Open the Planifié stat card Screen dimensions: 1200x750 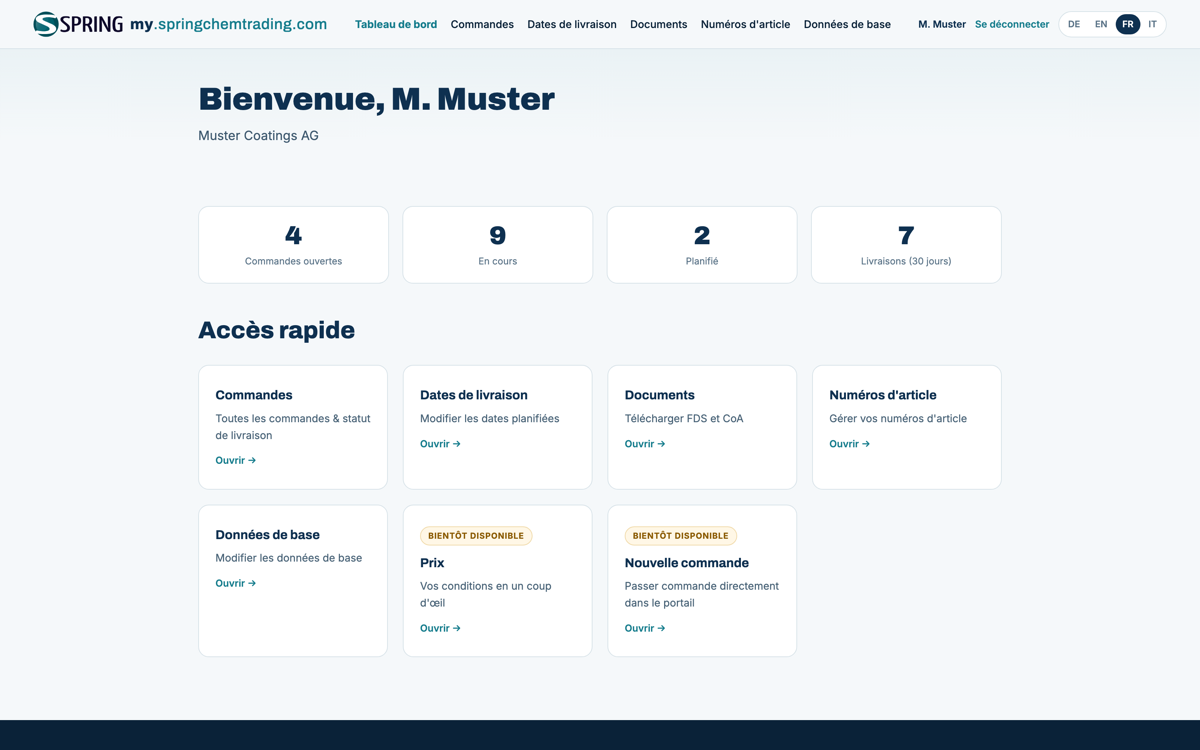702,245
